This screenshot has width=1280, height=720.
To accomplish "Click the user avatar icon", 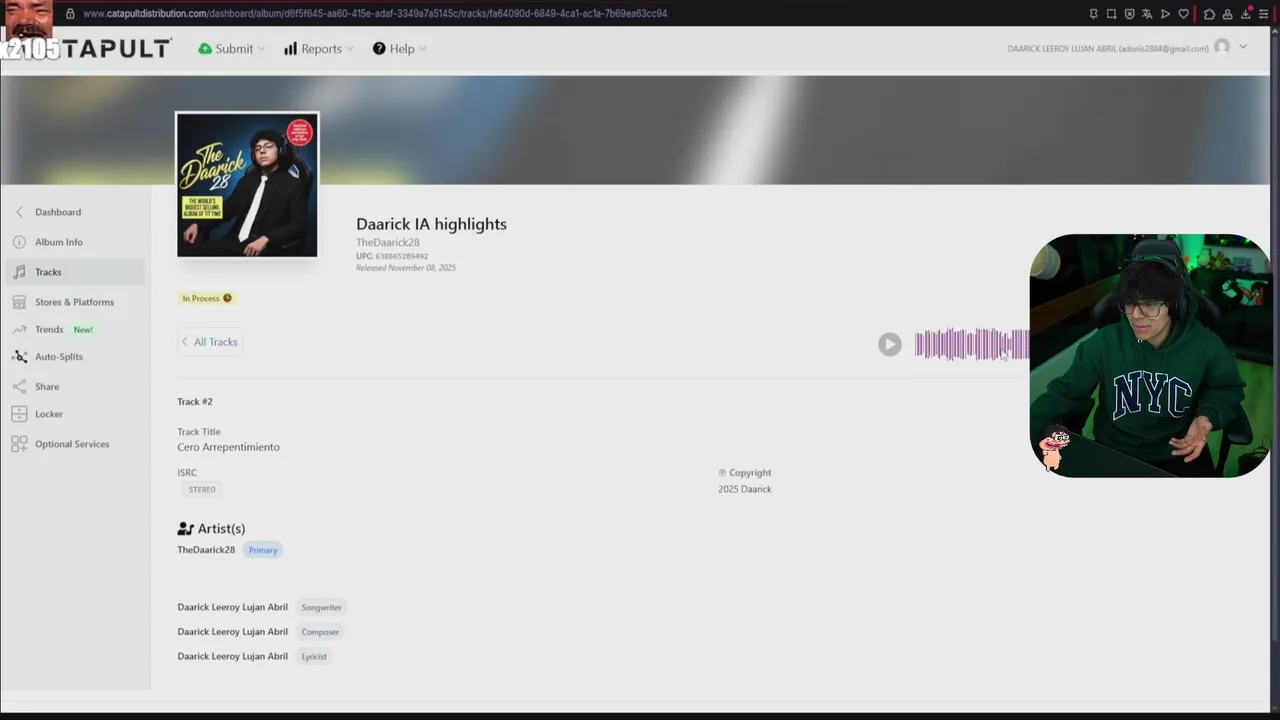I will pyautogui.click(x=1222, y=47).
